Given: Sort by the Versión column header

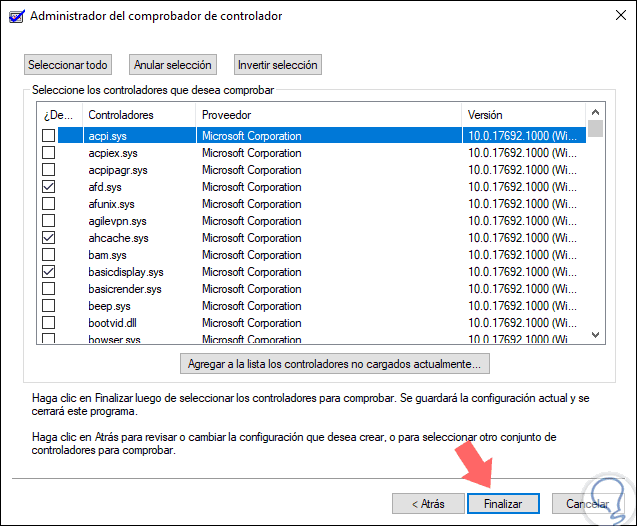Looking at the screenshot, I should point(524,115).
